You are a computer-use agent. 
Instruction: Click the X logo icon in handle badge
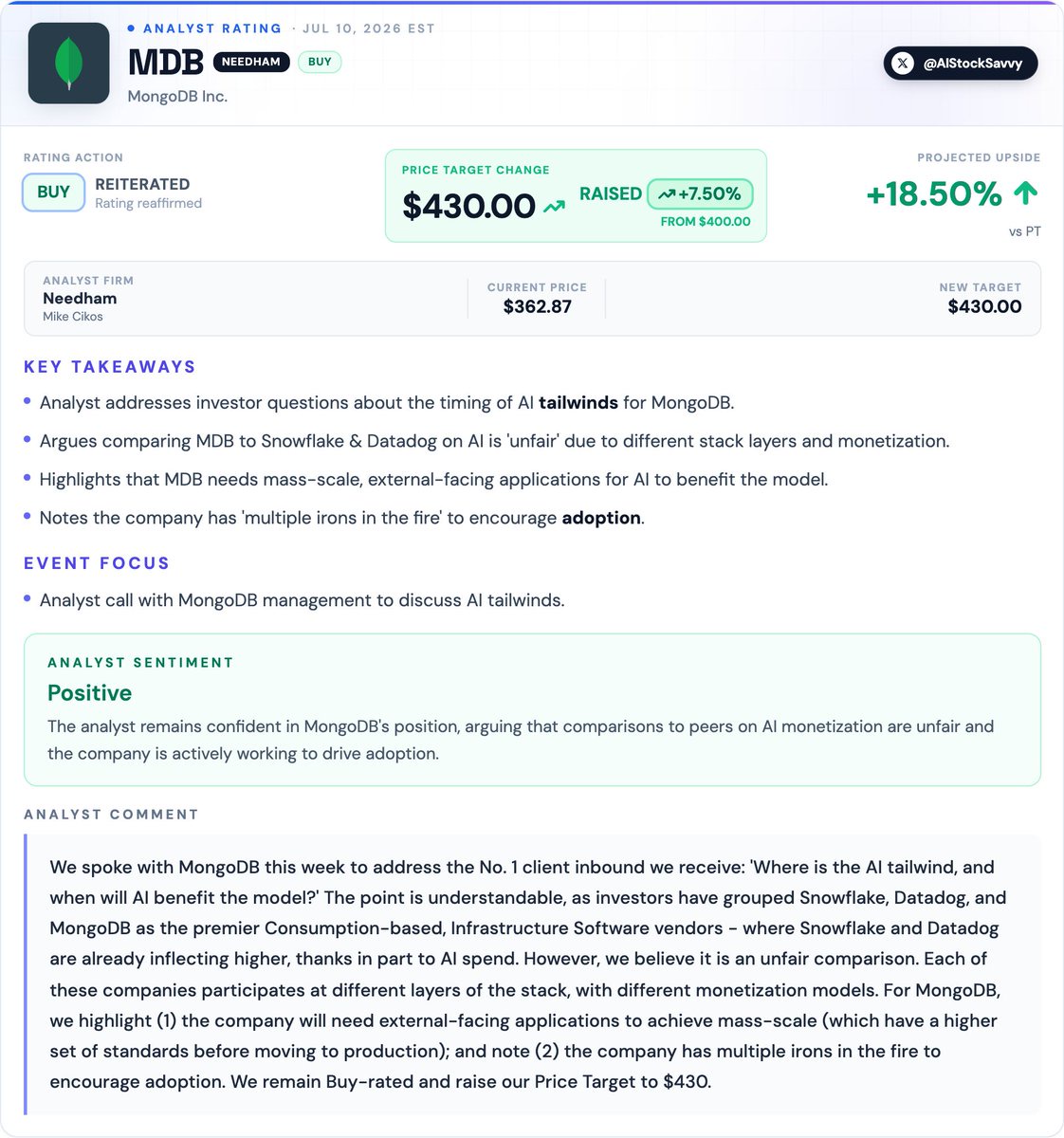coord(903,64)
